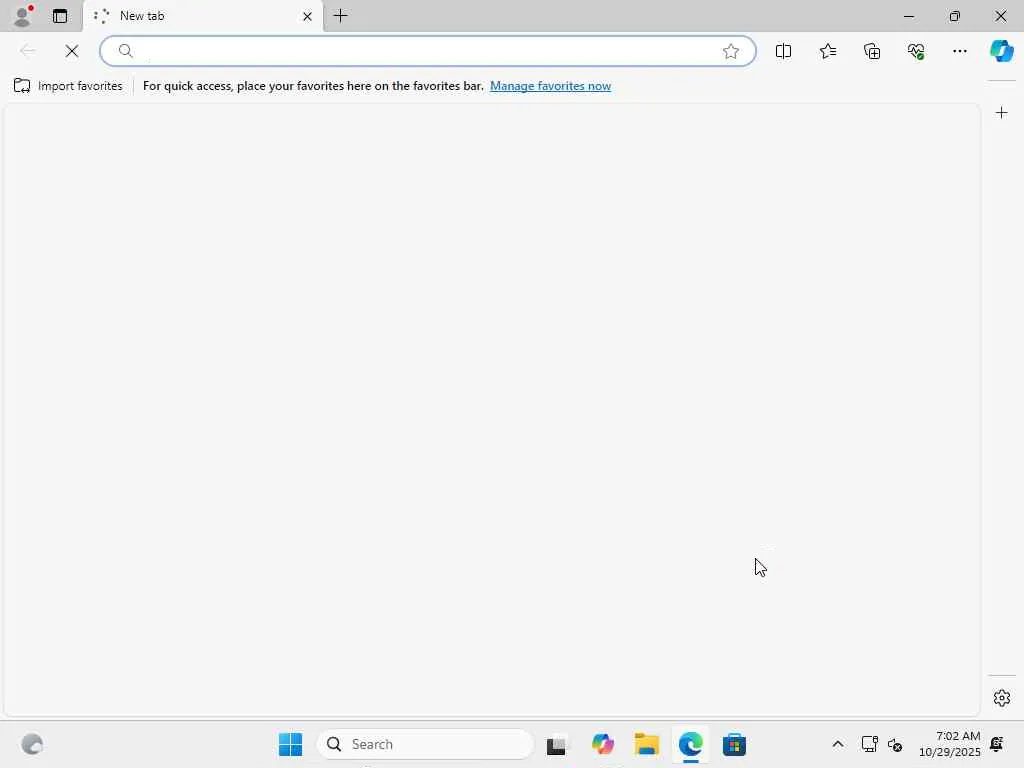Open the widgets icon on taskbar left

[x=32, y=744]
